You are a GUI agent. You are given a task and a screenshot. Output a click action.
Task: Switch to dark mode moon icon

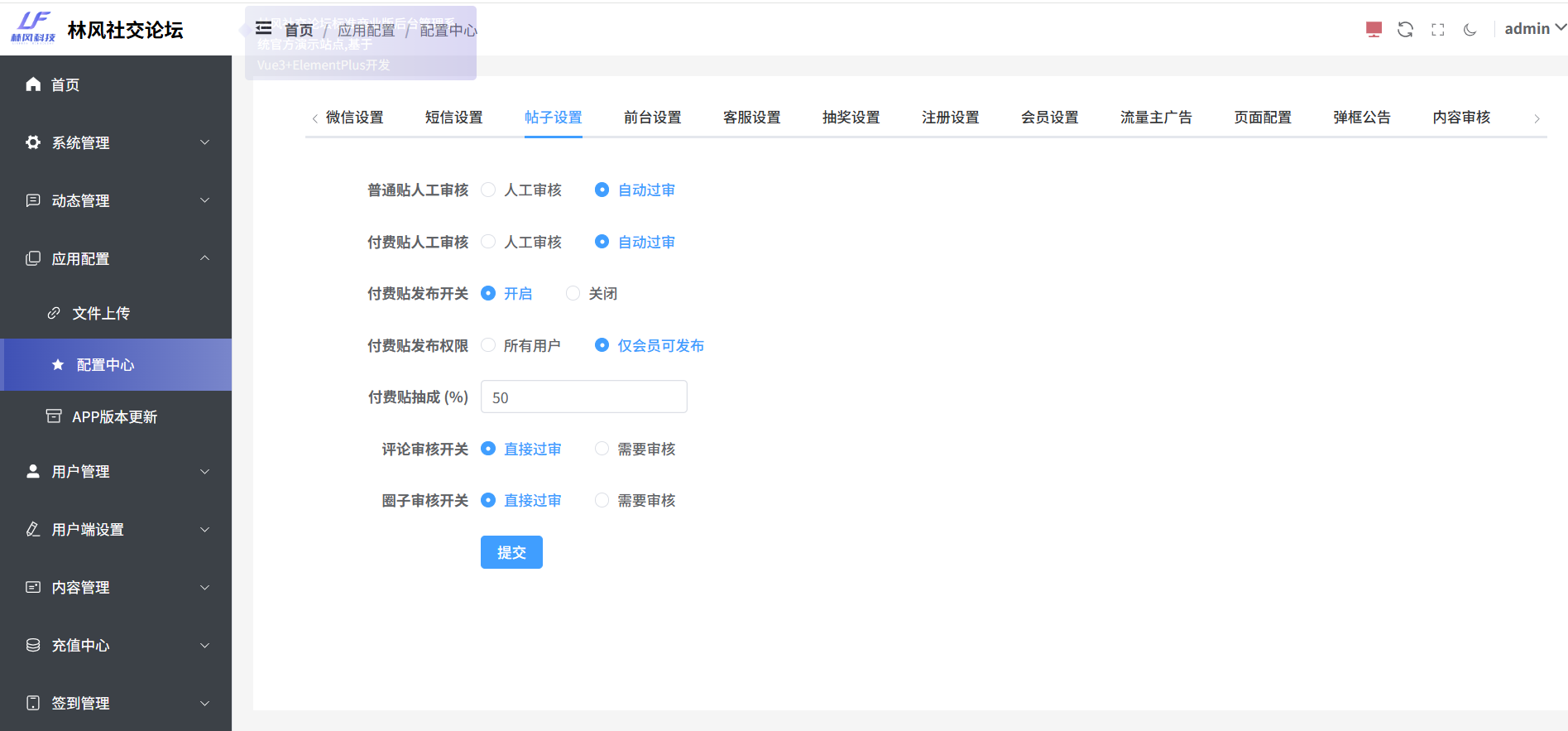(x=1470, y=30)
